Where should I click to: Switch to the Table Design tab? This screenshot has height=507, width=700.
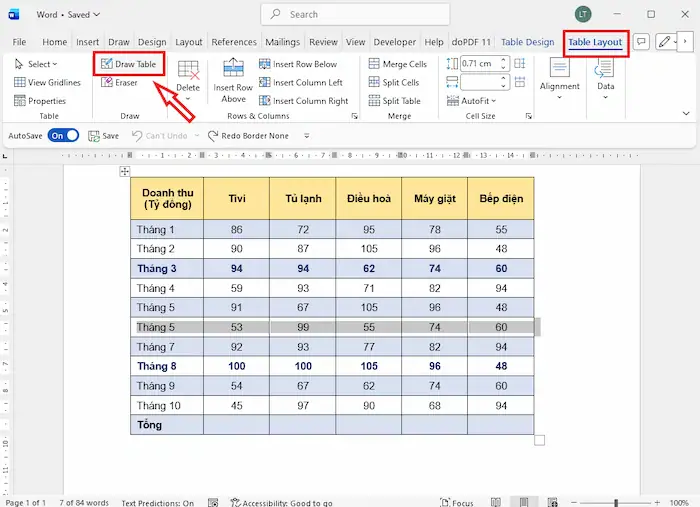527,42
